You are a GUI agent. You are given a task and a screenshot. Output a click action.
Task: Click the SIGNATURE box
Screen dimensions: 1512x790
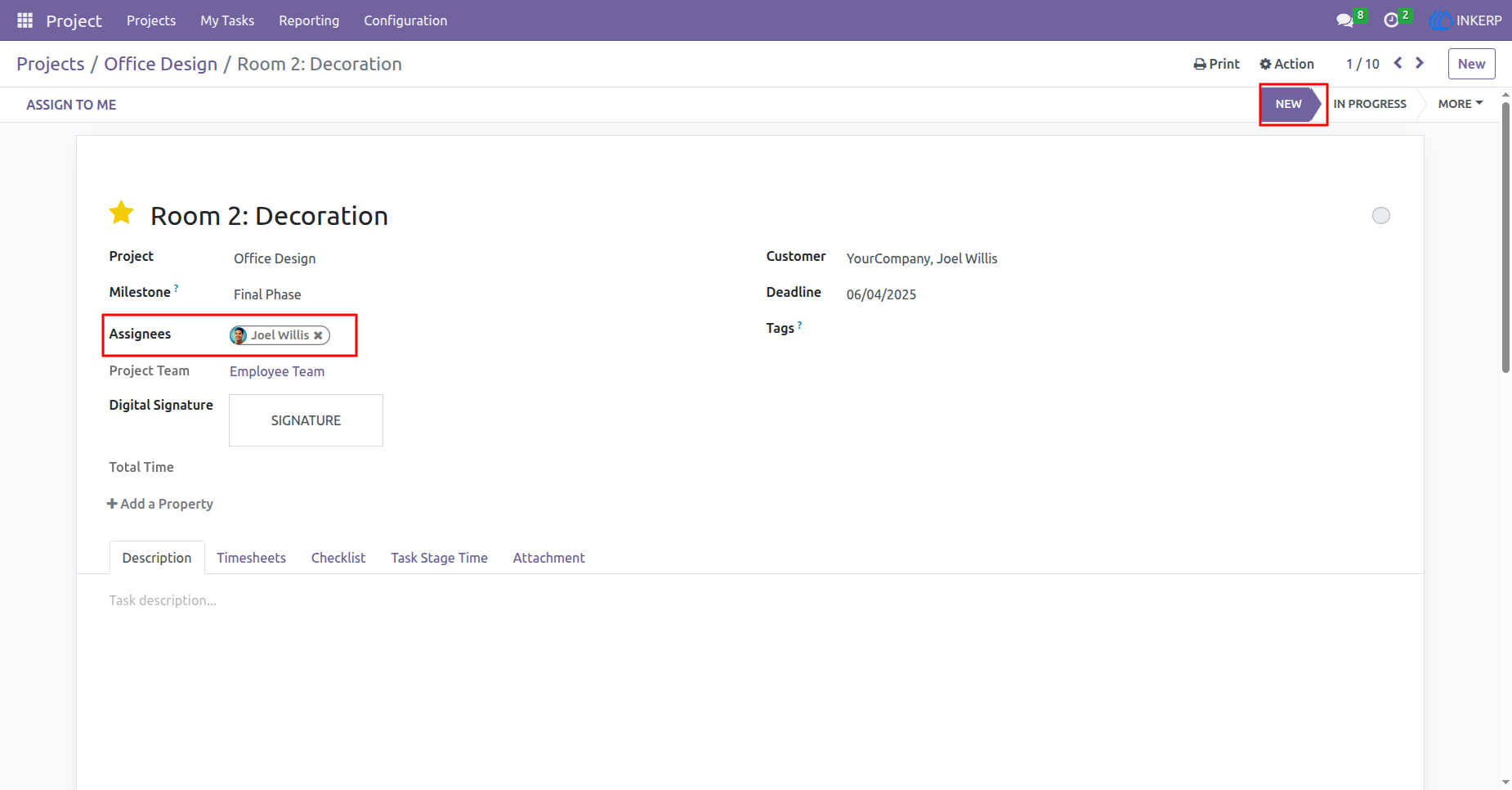(306, 420)
